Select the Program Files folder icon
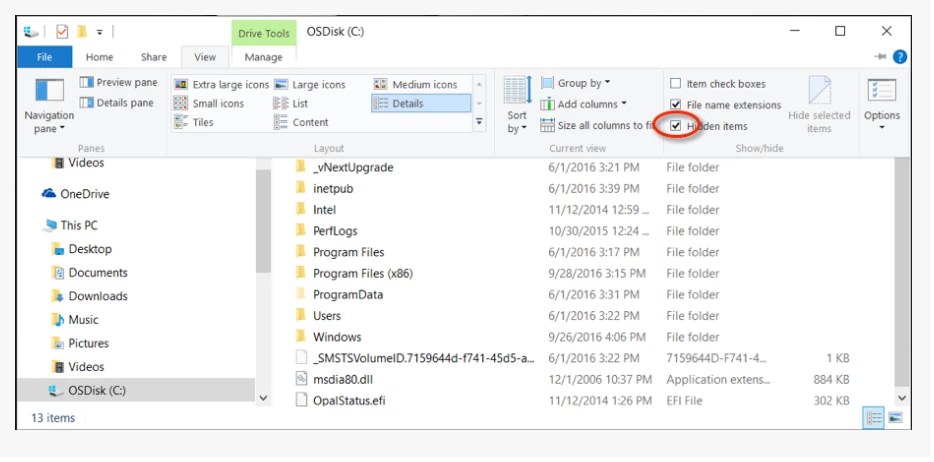 click(301, 252)
